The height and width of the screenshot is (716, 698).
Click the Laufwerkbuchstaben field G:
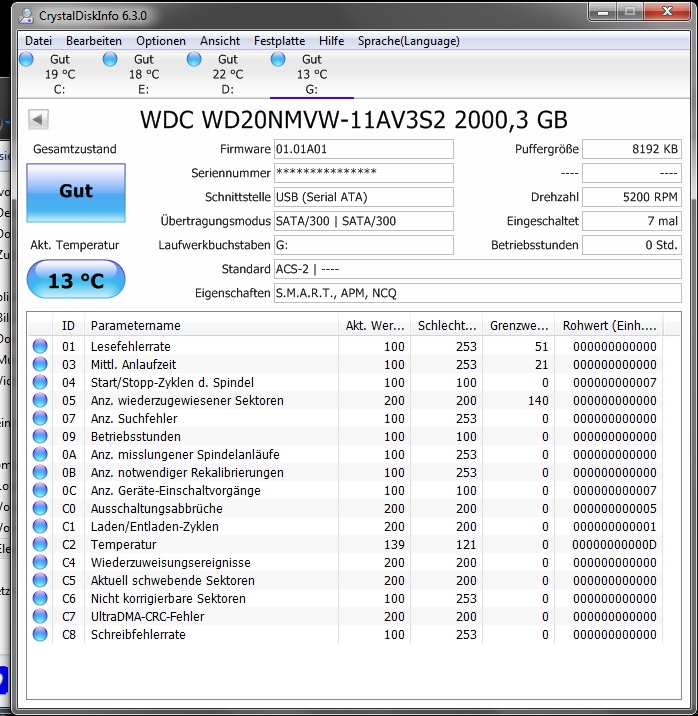(364, 245)
